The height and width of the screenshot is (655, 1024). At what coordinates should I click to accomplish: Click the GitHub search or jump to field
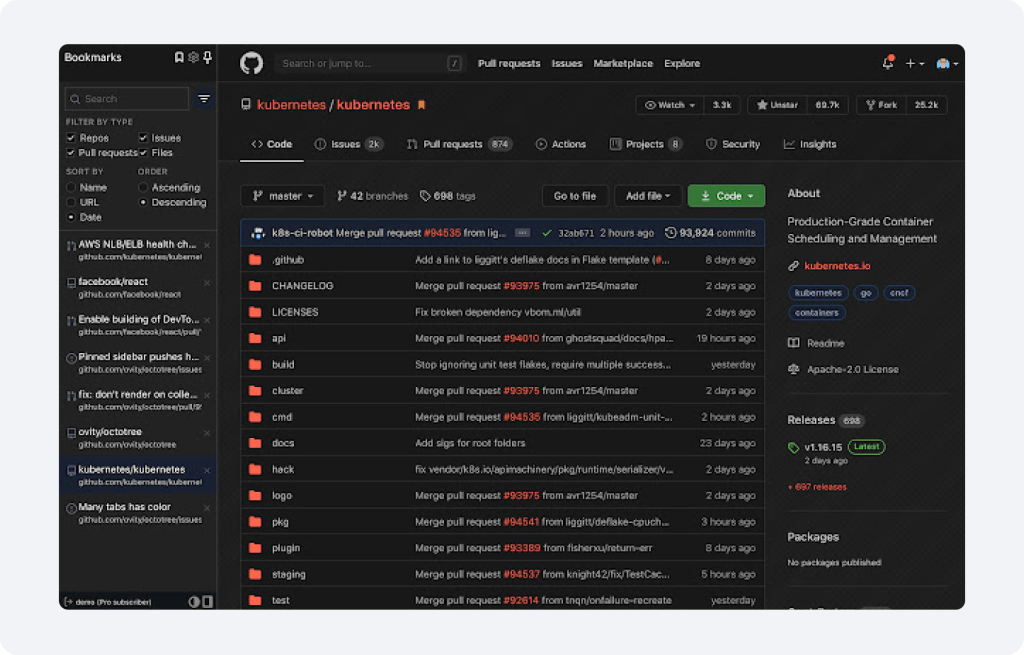pos(369,63)
